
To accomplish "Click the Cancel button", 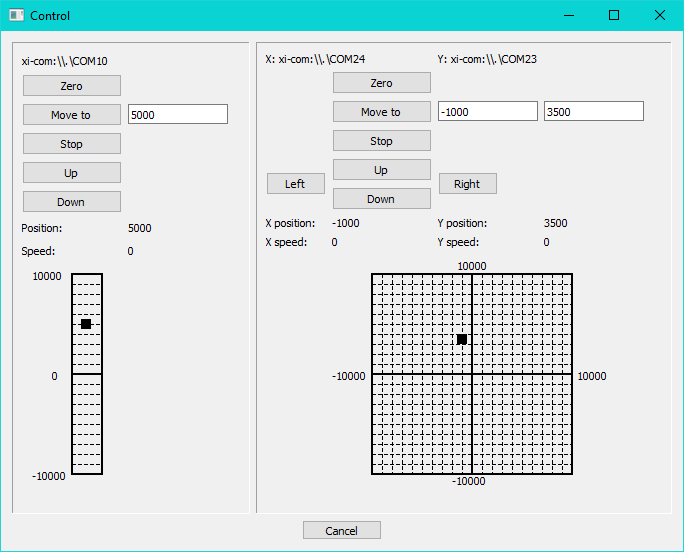I will tap(341, 531).
